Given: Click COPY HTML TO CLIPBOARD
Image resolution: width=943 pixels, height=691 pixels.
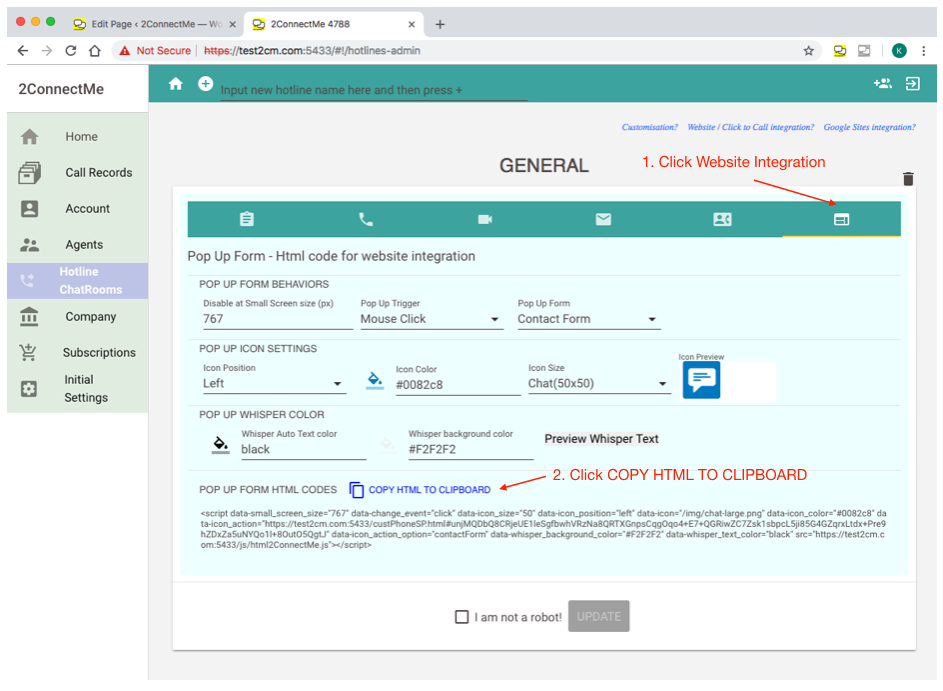Looking at the screenshot, I should 429,490.
